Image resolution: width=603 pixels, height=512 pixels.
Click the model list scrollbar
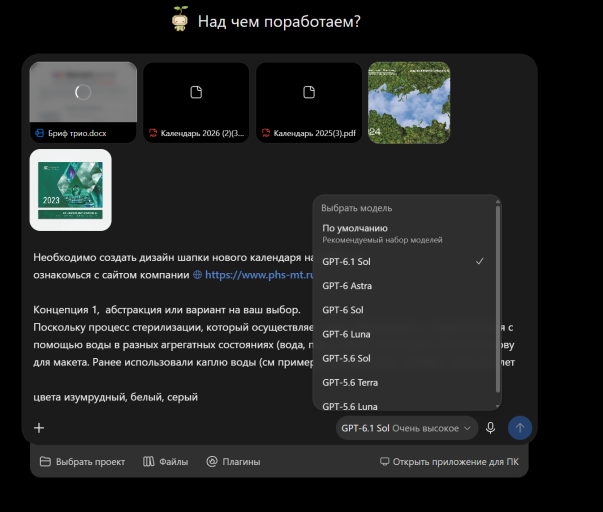(x=498, y=299)
